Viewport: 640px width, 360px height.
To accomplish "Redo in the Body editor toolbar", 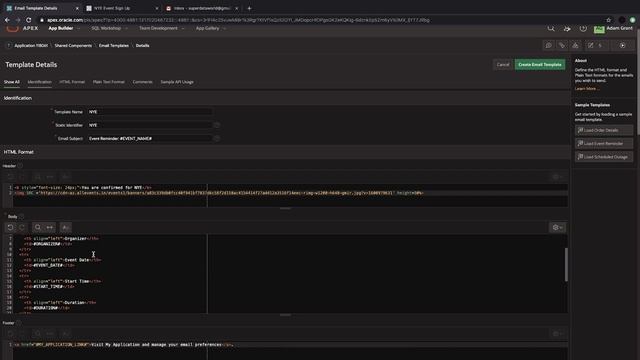I will pos(22,227).
